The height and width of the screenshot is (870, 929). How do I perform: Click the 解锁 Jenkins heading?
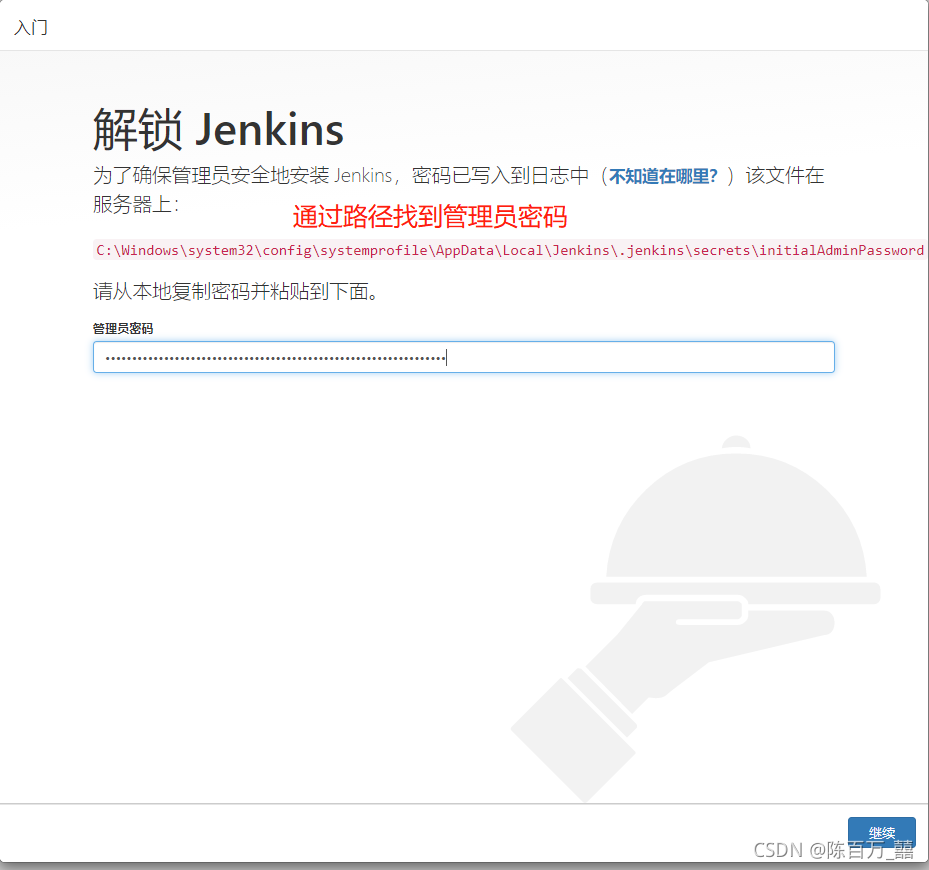coord(218,130)
